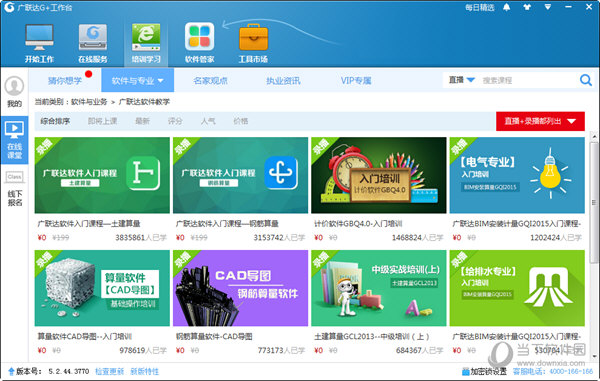Switch to the 执业资讯 tab
This screenshot has width=600, height=381.
tap(283, 80)
